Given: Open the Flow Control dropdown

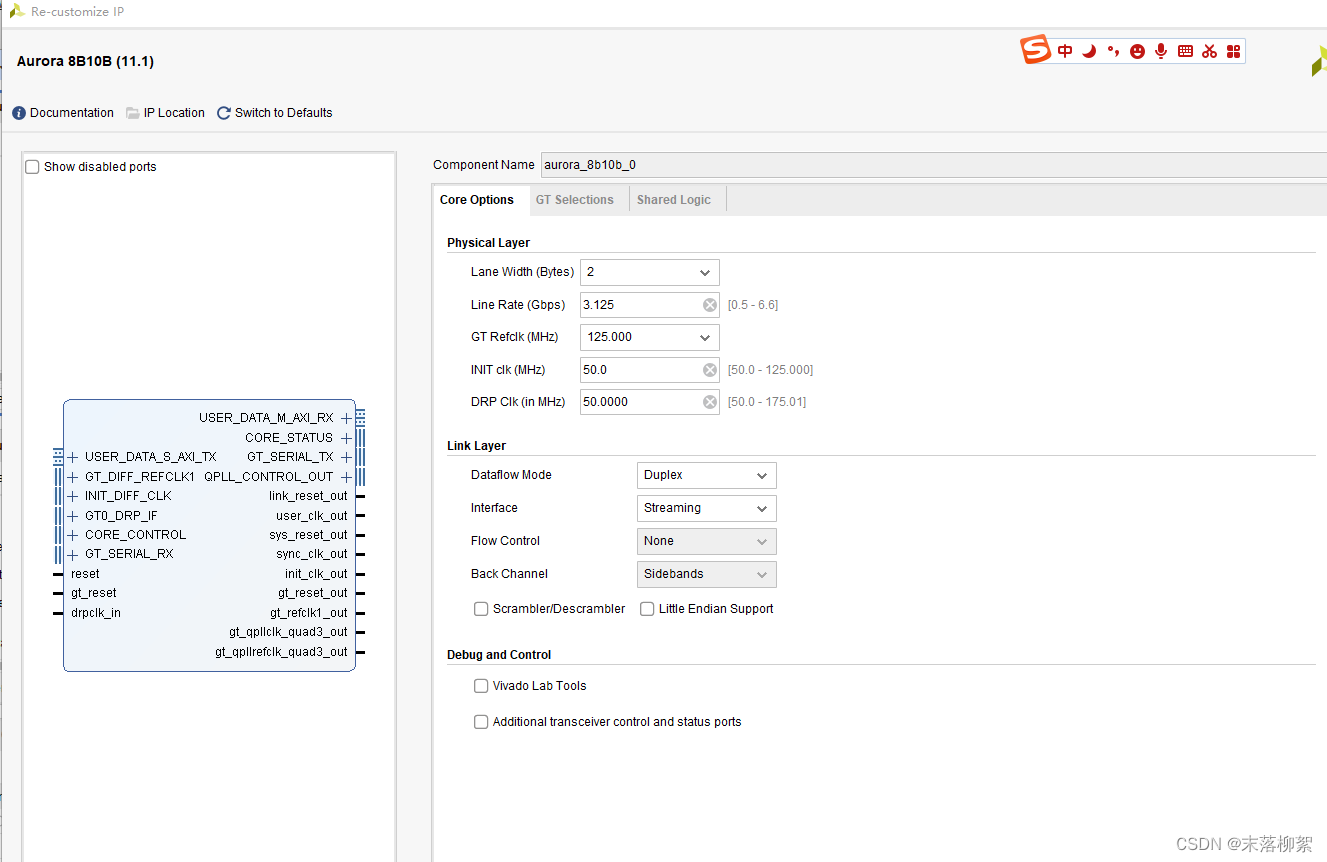Looking at the screenshot, I should pyautogui.click(x=706, y=541).
